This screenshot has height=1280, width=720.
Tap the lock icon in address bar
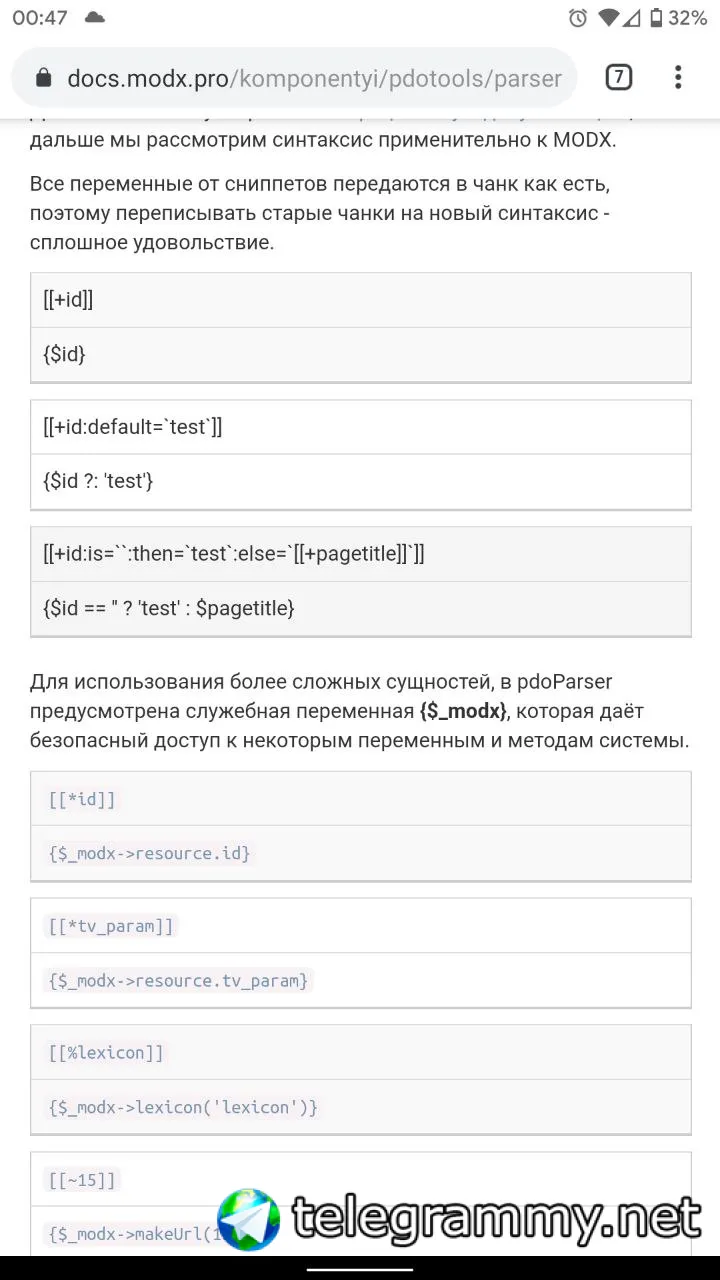coord(43,78)
